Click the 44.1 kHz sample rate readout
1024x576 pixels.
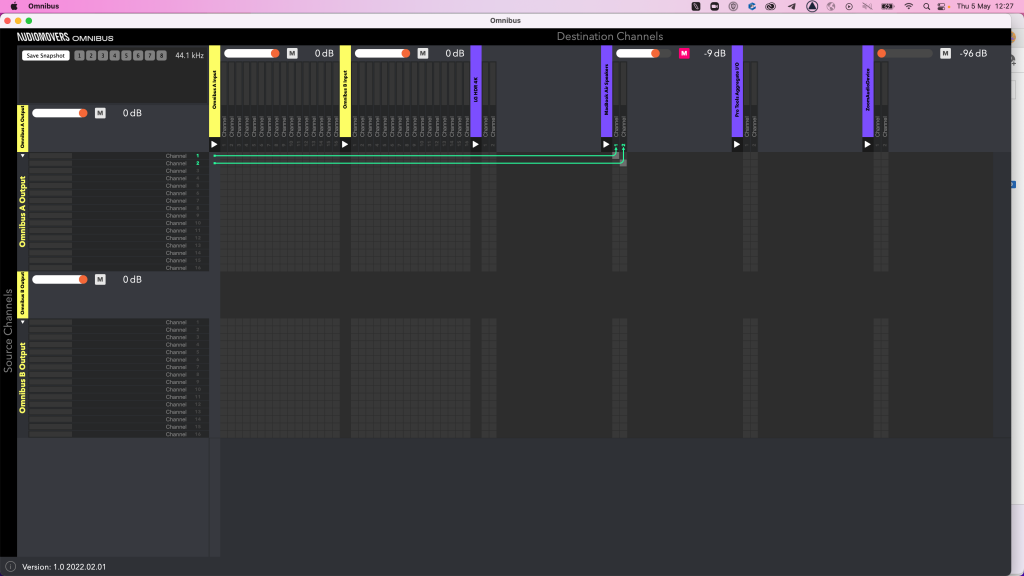point(189,56)
